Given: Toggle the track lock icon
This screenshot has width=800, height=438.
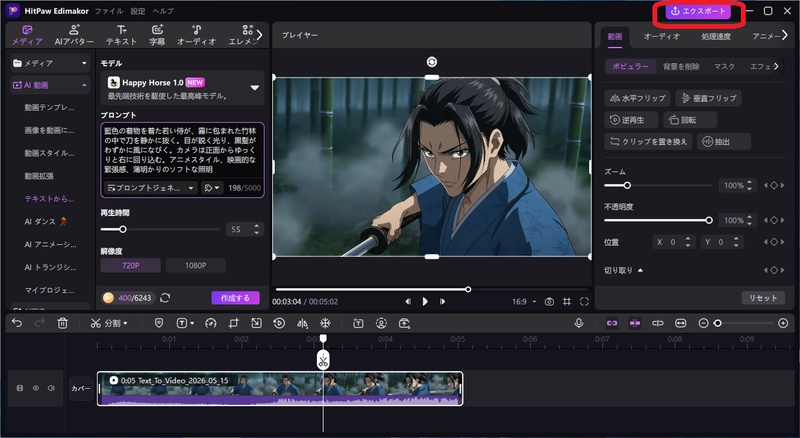Looking at the screenshot, I should tap(20, 388).
